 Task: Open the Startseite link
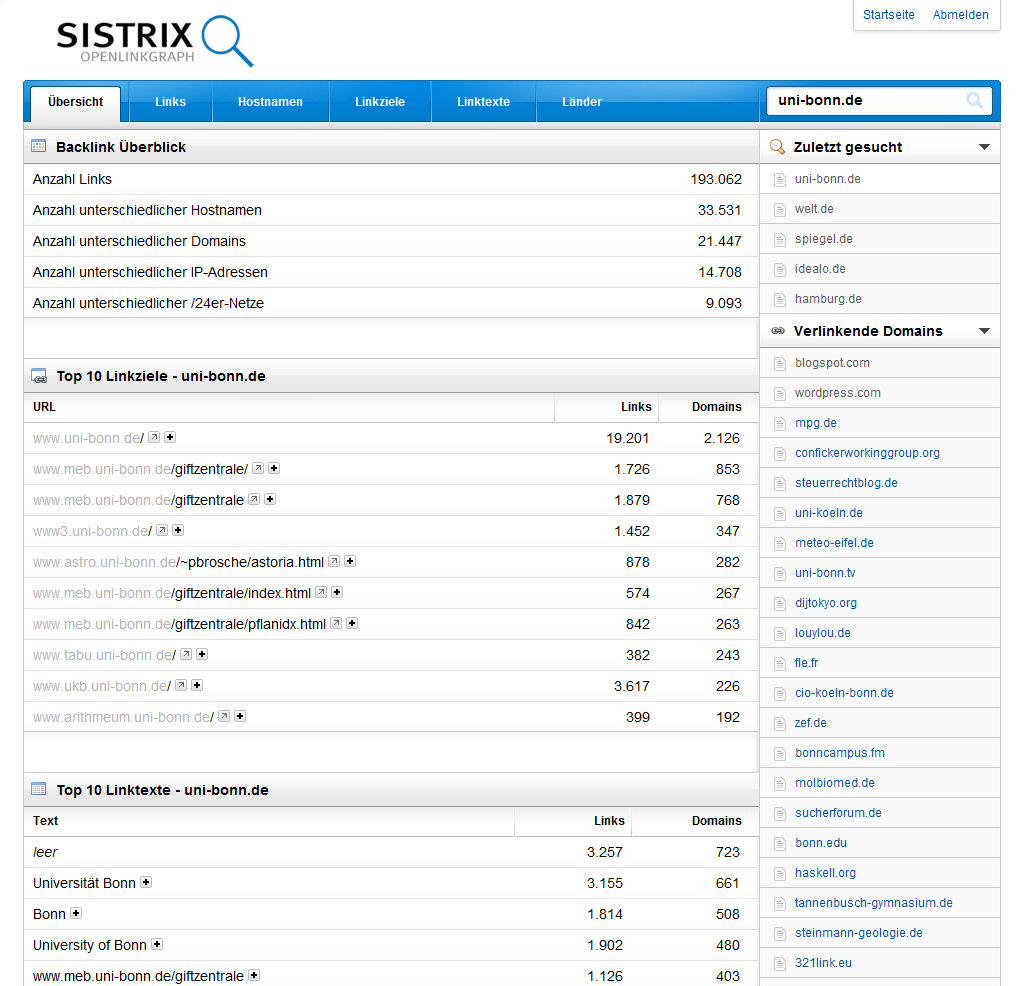tap(888, 15)
